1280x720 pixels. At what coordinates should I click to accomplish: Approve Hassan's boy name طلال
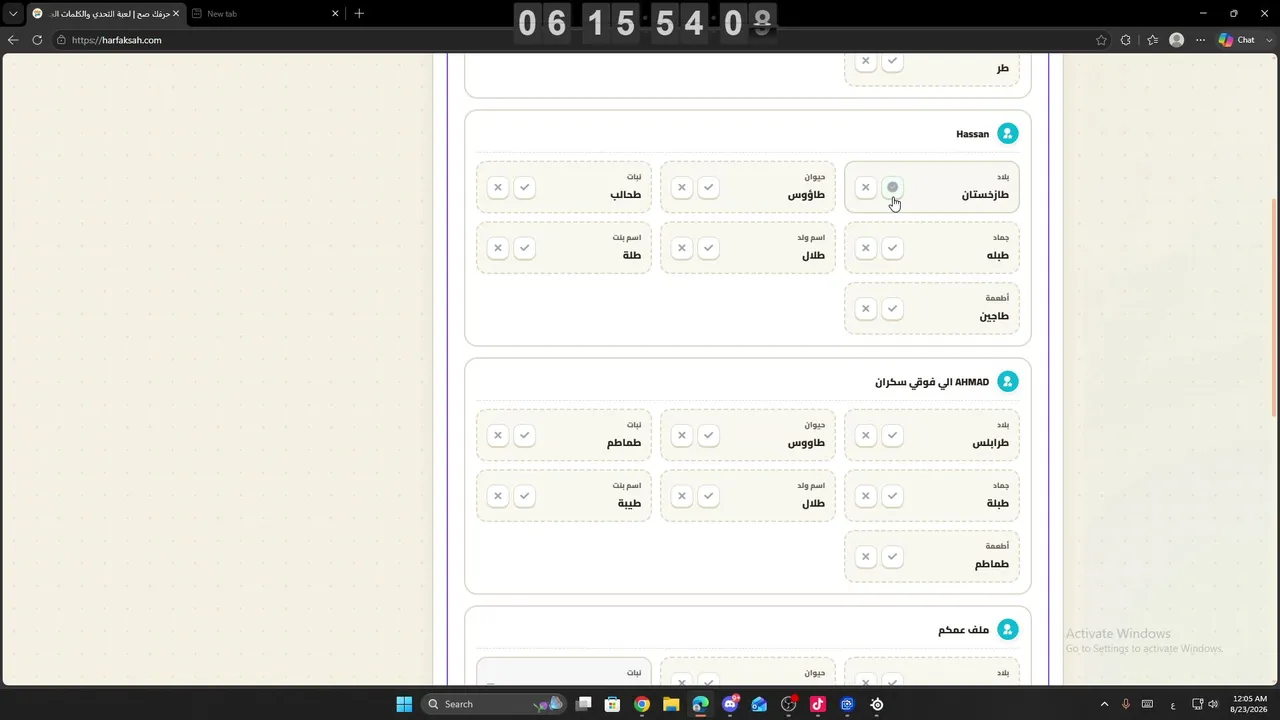pos(708,248)
